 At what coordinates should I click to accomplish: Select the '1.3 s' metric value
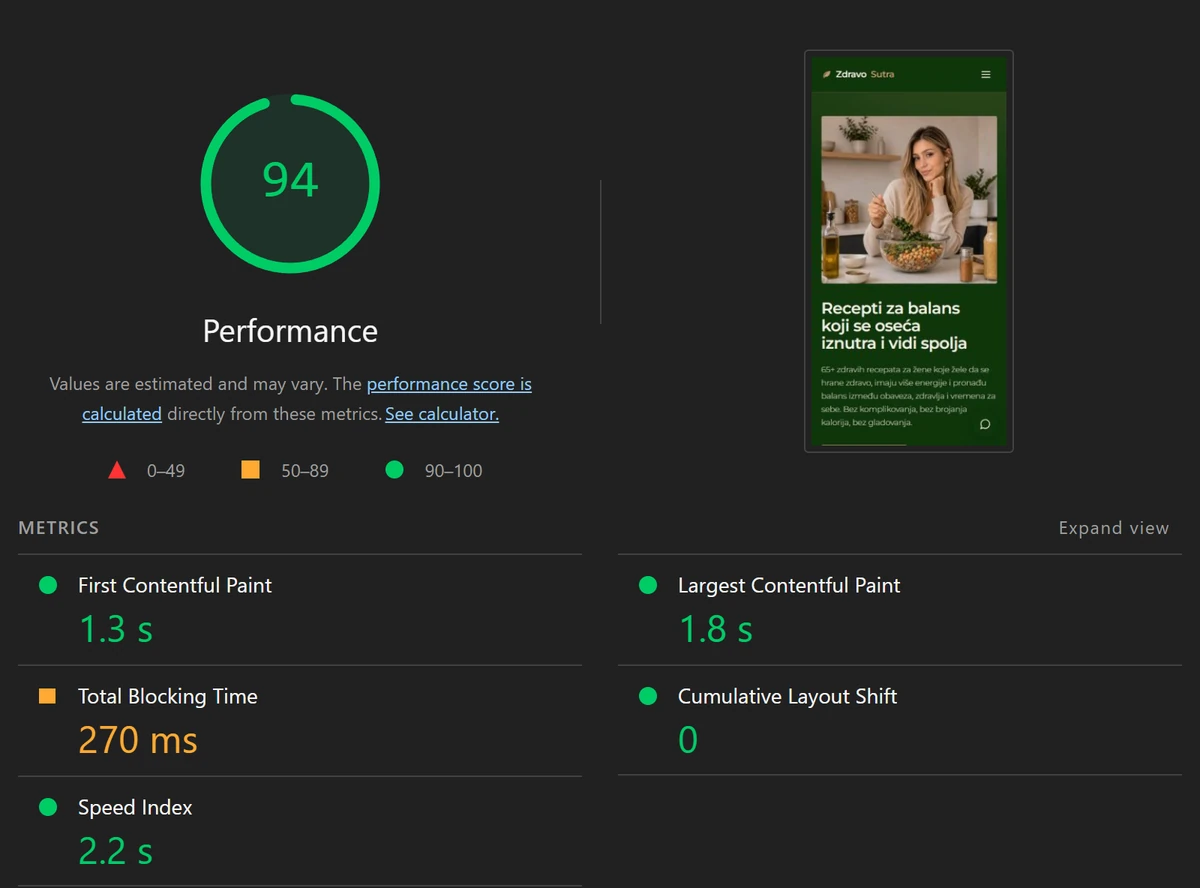[x=116, y=629]
